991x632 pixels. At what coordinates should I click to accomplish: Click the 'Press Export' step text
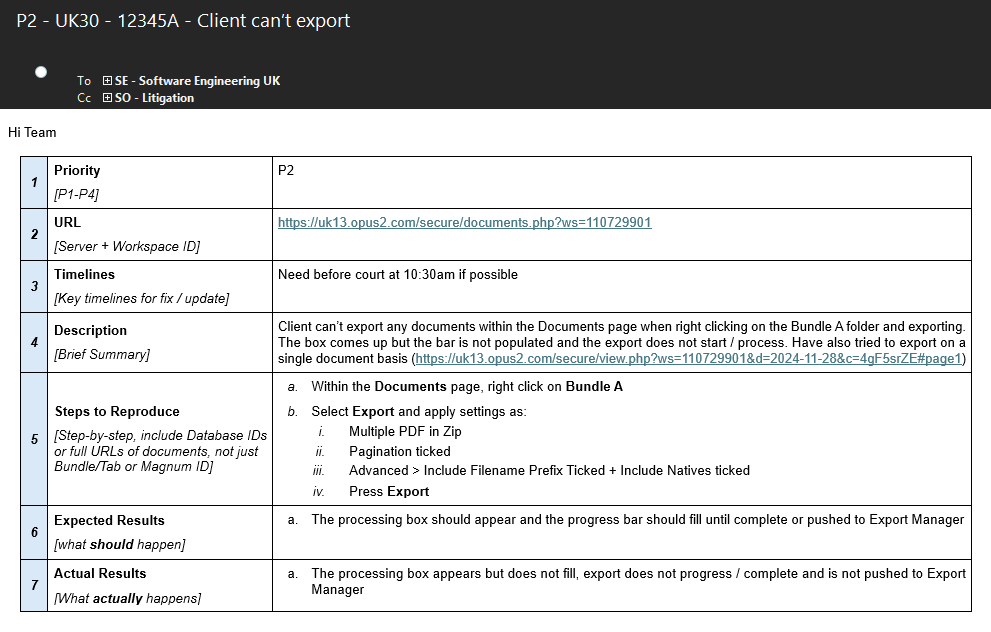[389, 491]
